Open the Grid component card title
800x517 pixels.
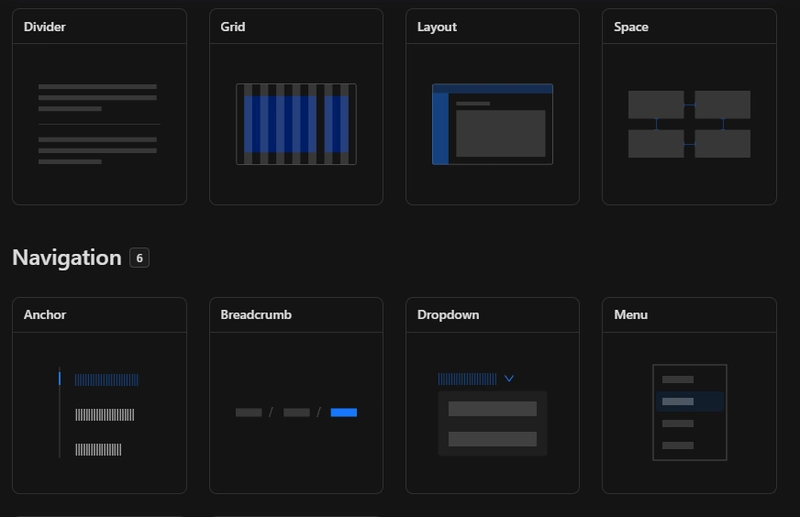point(233,27)
